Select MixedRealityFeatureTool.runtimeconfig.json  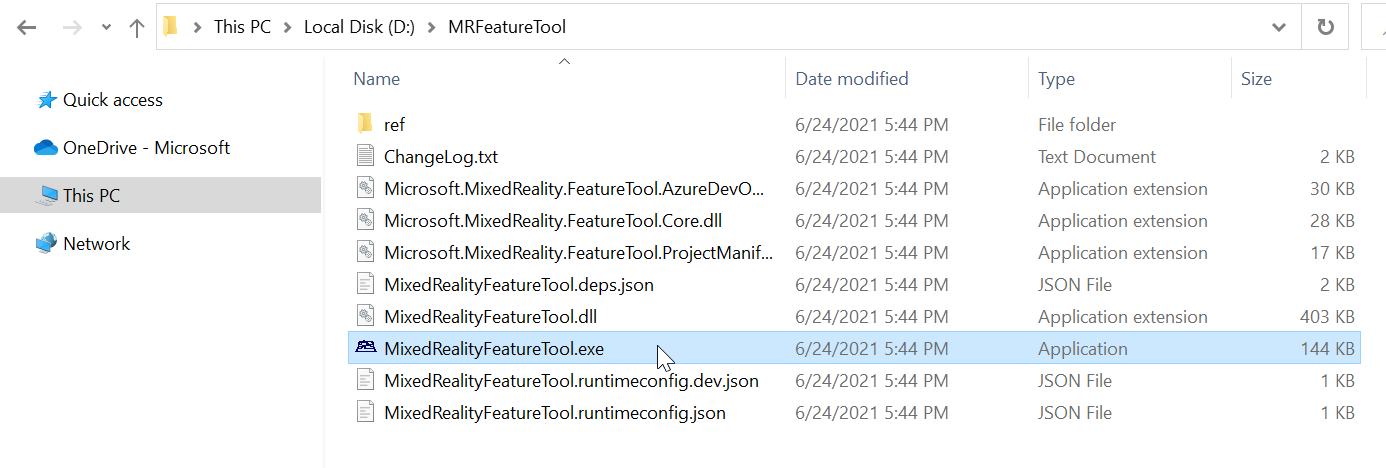[x=555, y=413]
